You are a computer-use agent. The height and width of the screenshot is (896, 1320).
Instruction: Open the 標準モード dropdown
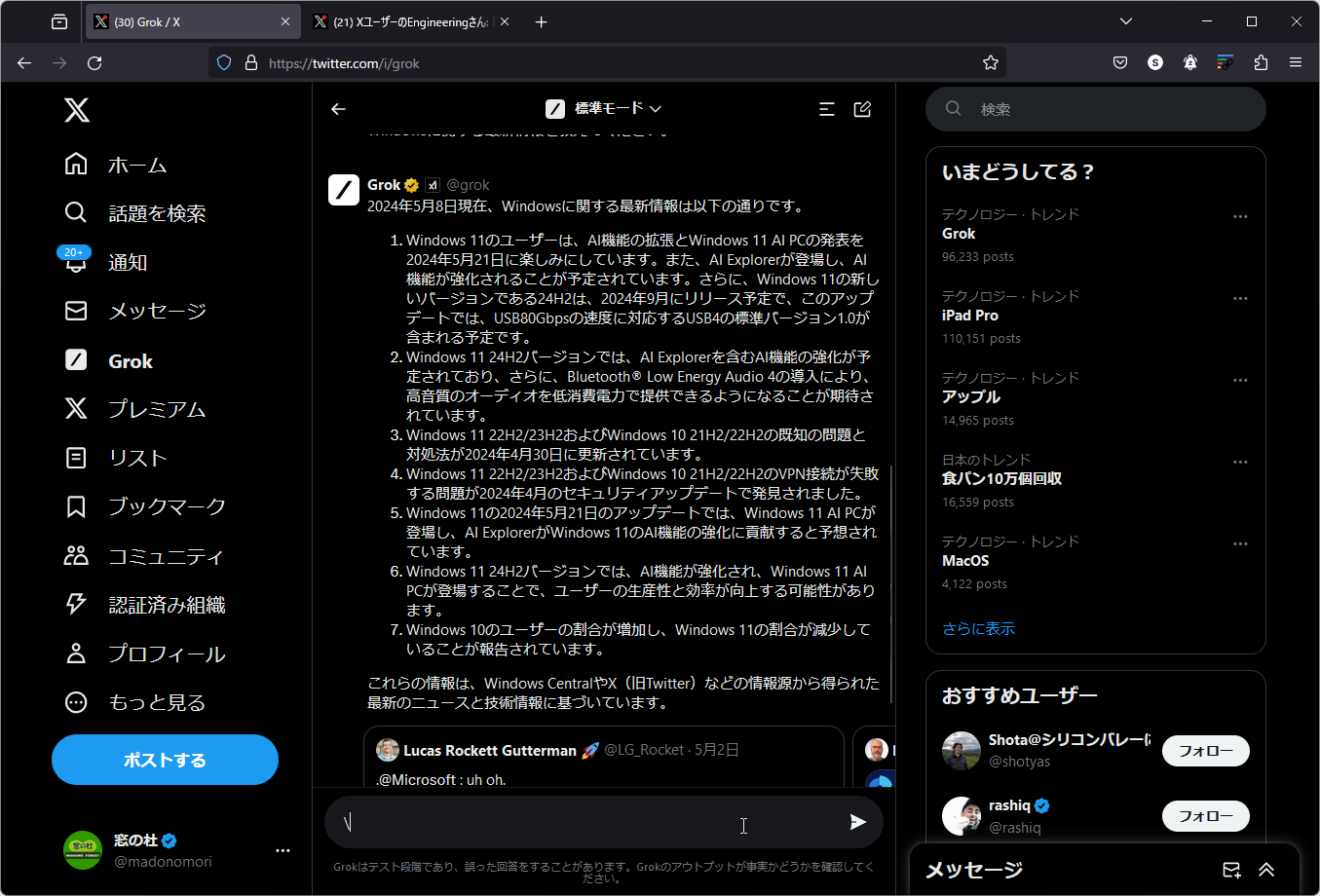604,109
